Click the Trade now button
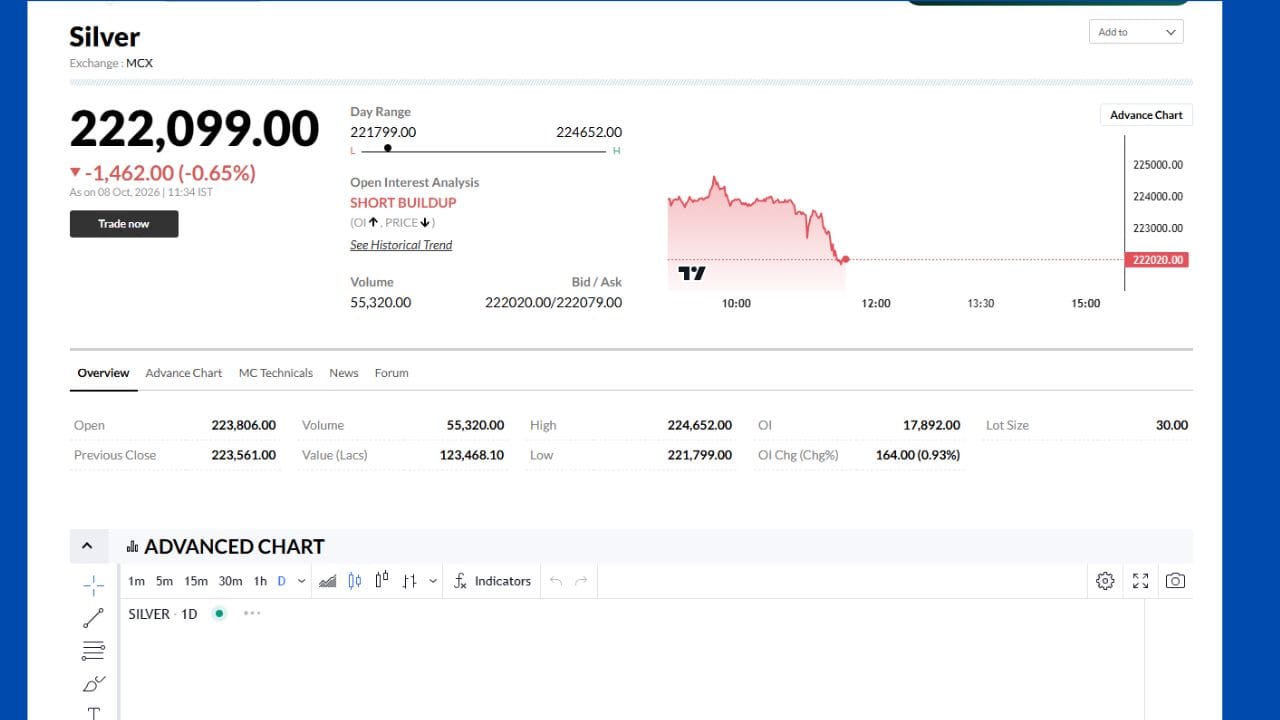Screen dimensions: 1280x720 [124, 224]
